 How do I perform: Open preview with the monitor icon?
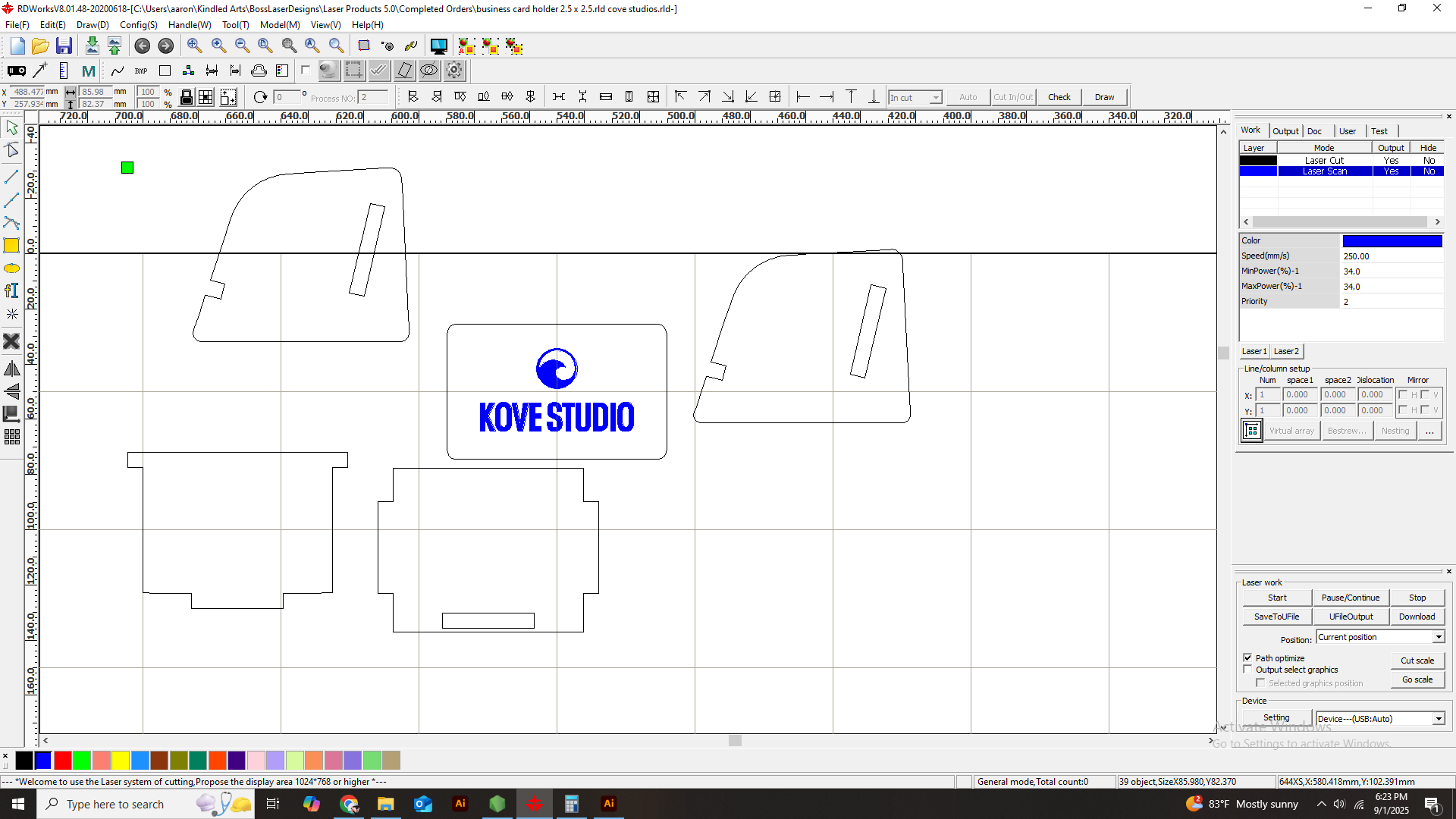438,46
